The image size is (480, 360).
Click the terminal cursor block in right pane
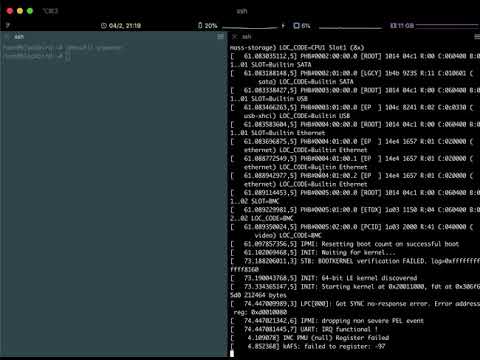pyautogui.click(x=232, y=354)
